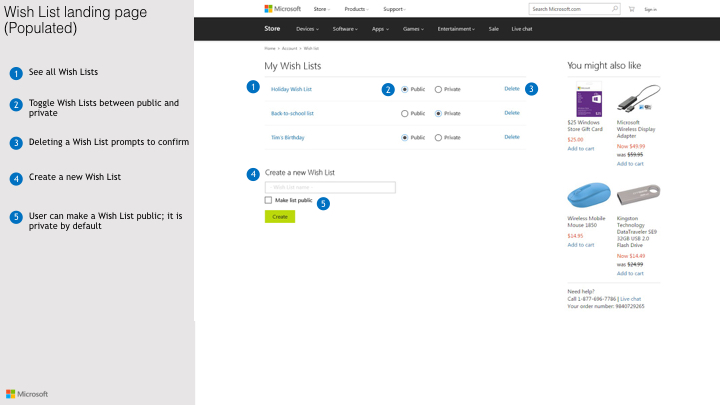720x405 pixels.
Task: Go to the Sale section
Action: [x=494, y=29]
